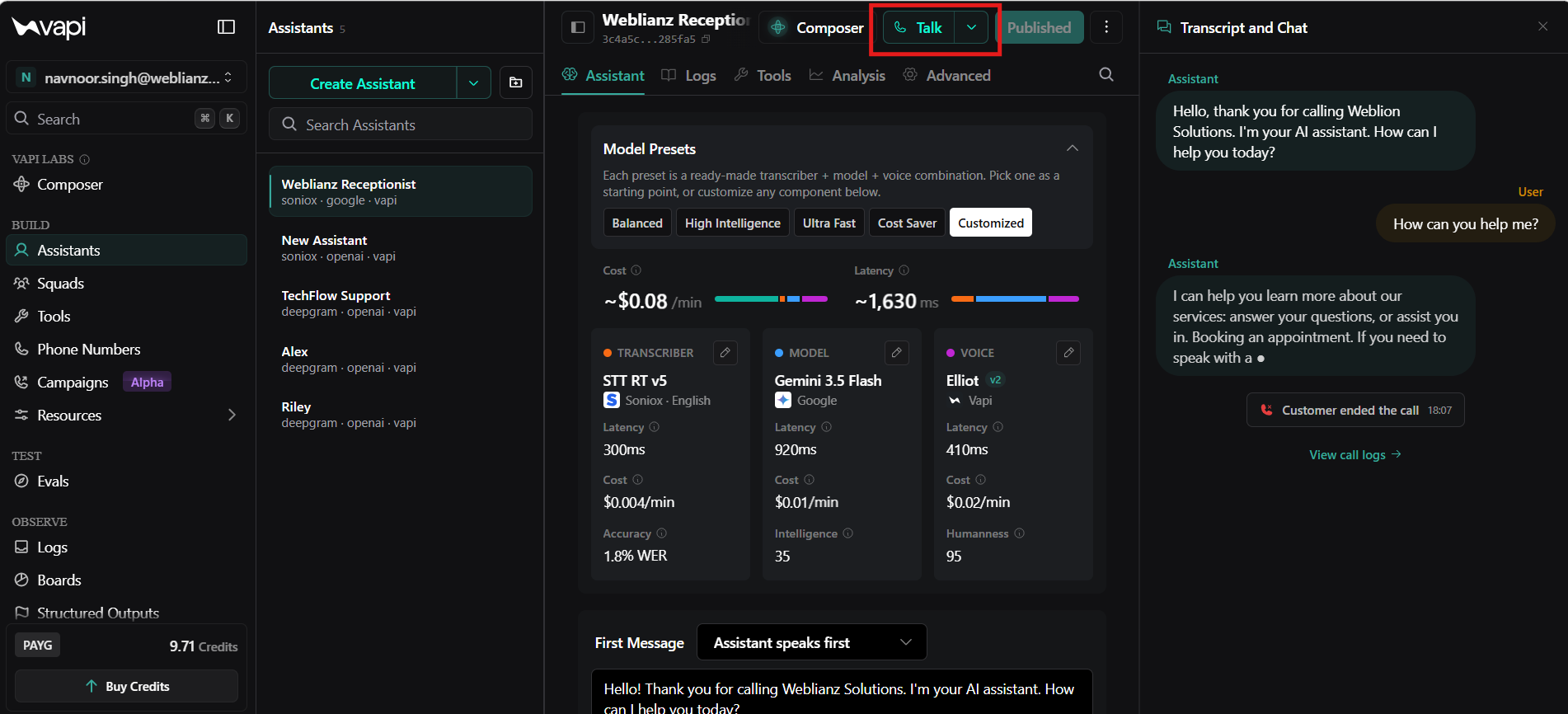The image size is (1568, 714).
Task: Switch to the Logs tab
Action: point(689,75)
